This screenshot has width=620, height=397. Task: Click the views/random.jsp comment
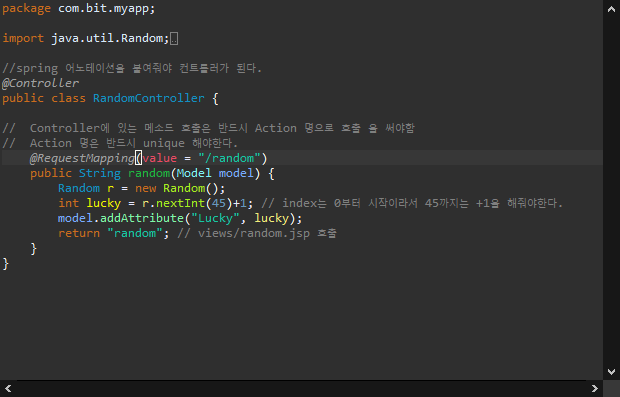pos(257,233)
